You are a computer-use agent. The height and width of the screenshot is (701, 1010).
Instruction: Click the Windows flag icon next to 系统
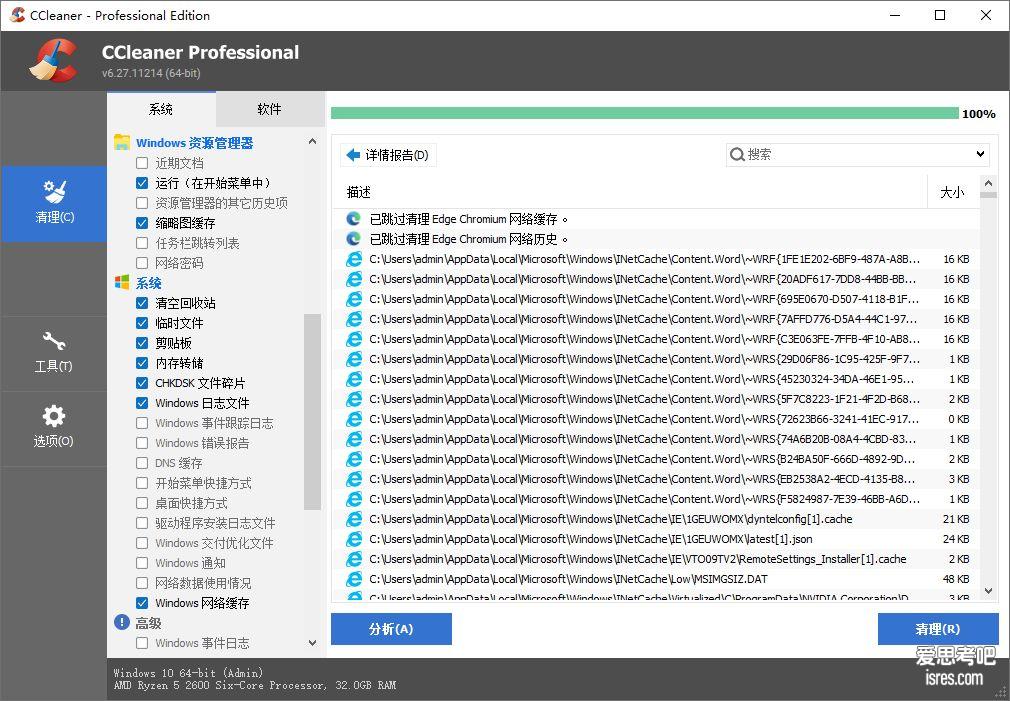coord(122,282)
